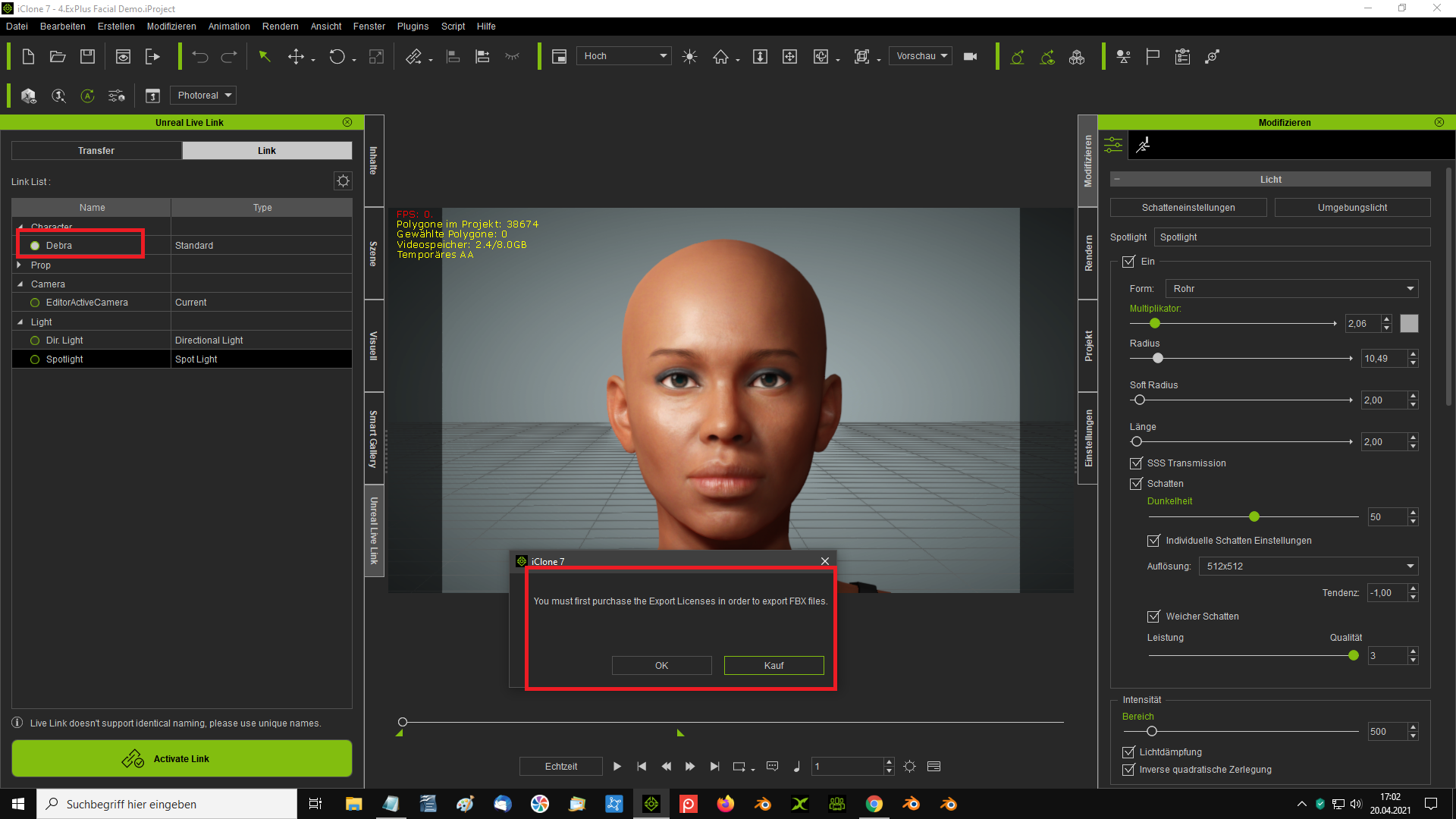Open the Animation menu
1456x819 pixels.
(x=229, y=27)
